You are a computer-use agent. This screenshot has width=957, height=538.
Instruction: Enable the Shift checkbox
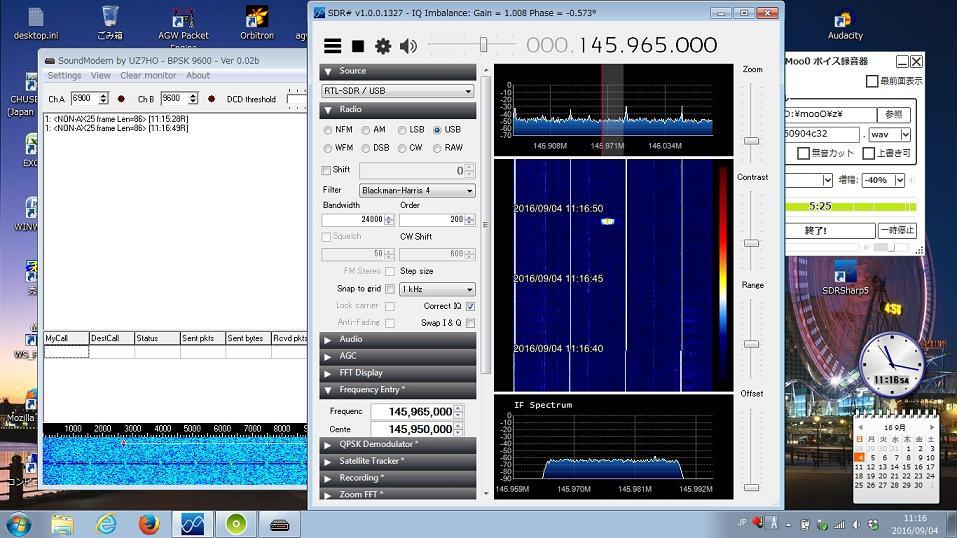click(326, 170)
